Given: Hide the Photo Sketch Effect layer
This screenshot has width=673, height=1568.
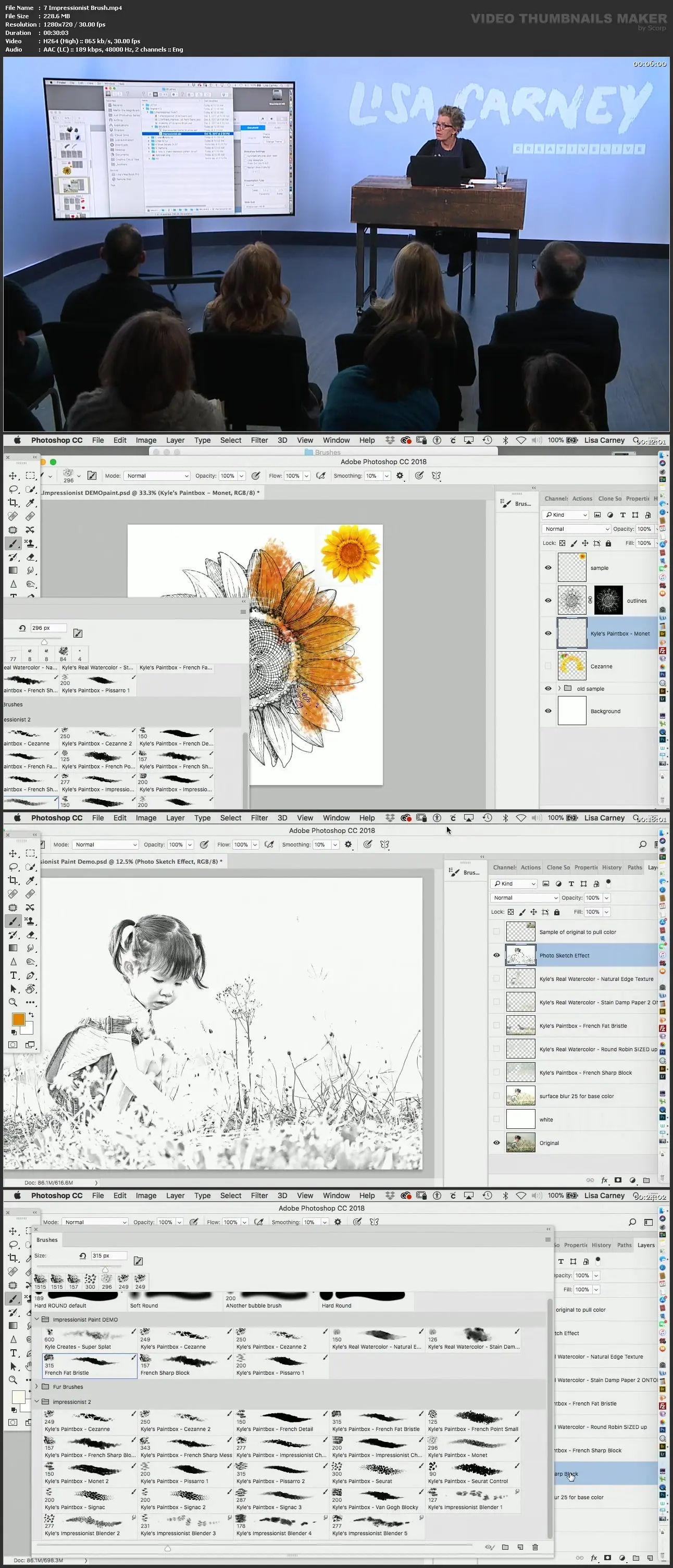Looking at the screenshot, I should click(x=496, y=955).
